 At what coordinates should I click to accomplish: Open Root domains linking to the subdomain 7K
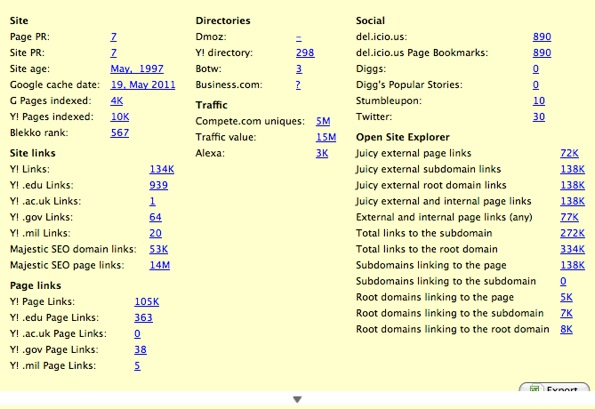567,313
